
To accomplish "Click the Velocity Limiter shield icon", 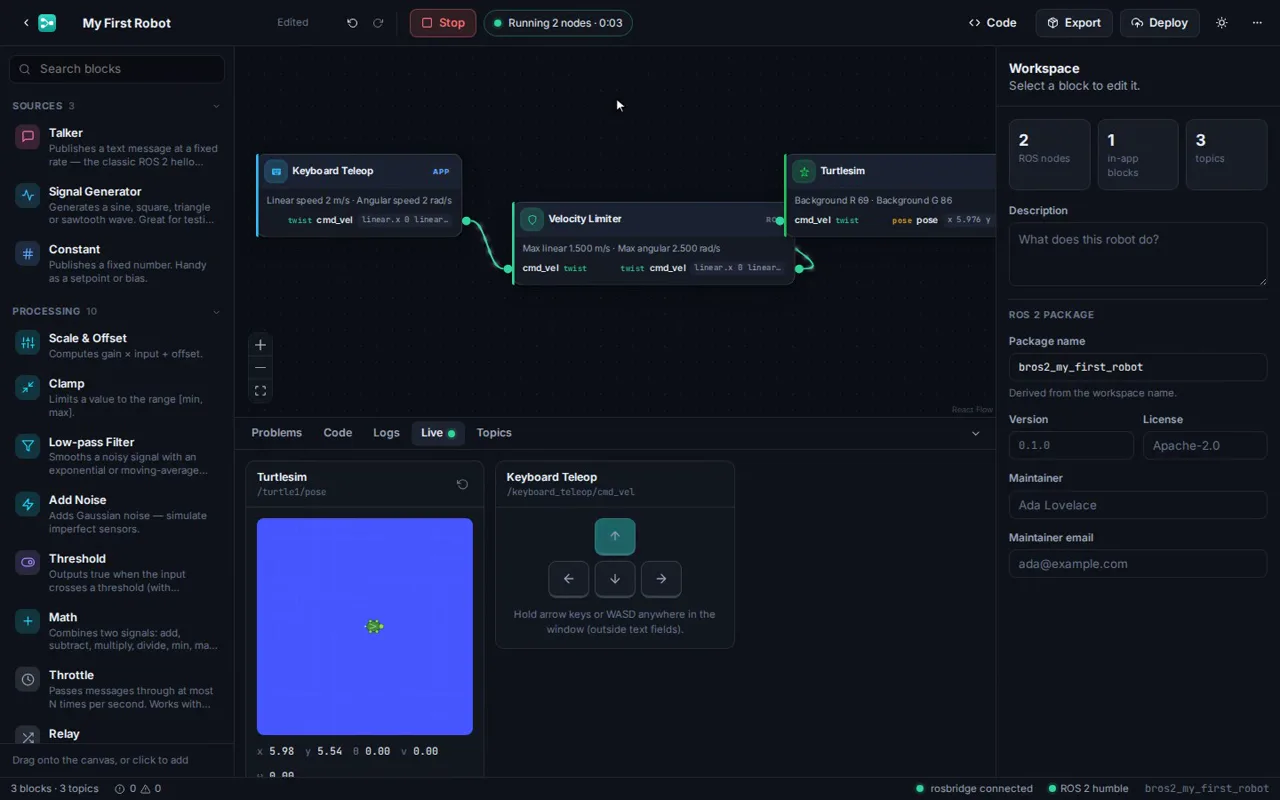I will pyautogui.click(x=532, y=219).
